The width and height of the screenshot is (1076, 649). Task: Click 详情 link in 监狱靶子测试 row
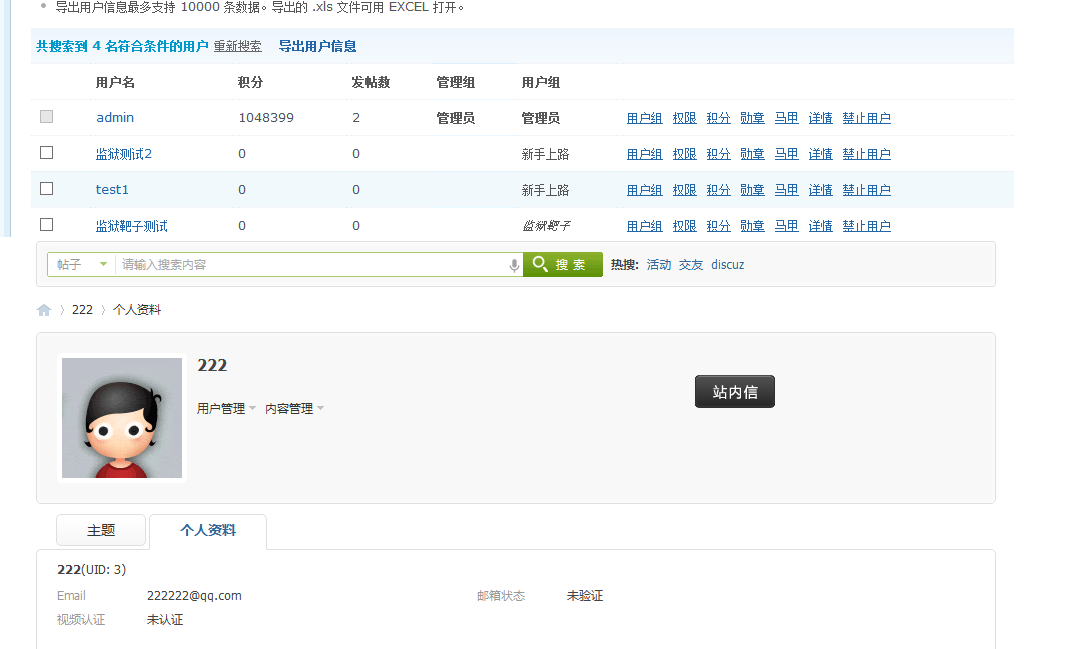coord(820,226)
